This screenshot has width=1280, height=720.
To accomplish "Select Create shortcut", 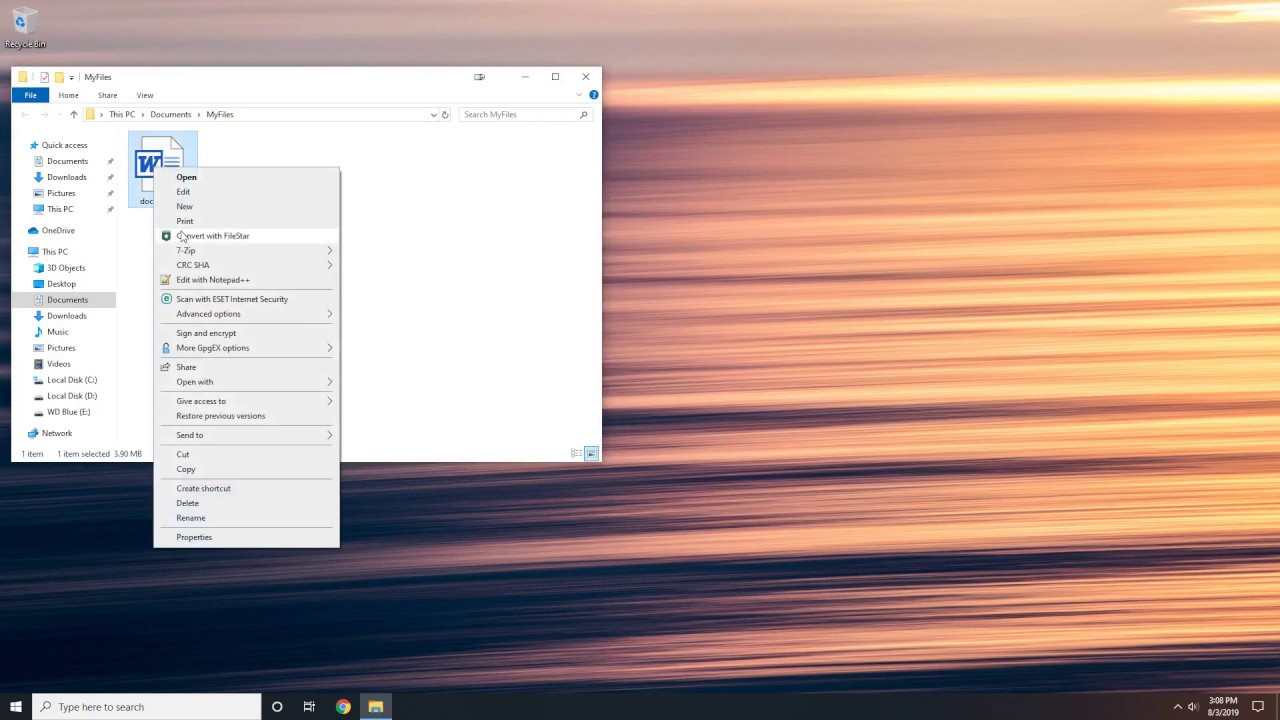I will tap(246, 488).
